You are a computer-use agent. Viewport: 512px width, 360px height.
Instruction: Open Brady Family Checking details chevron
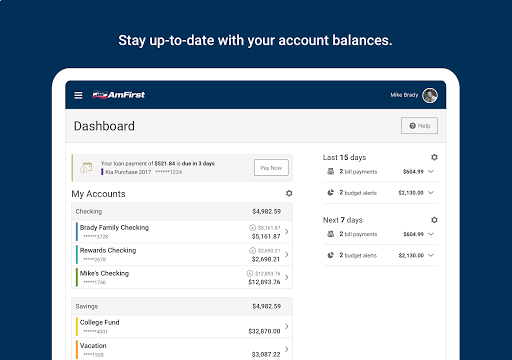[x=287, y=232]
